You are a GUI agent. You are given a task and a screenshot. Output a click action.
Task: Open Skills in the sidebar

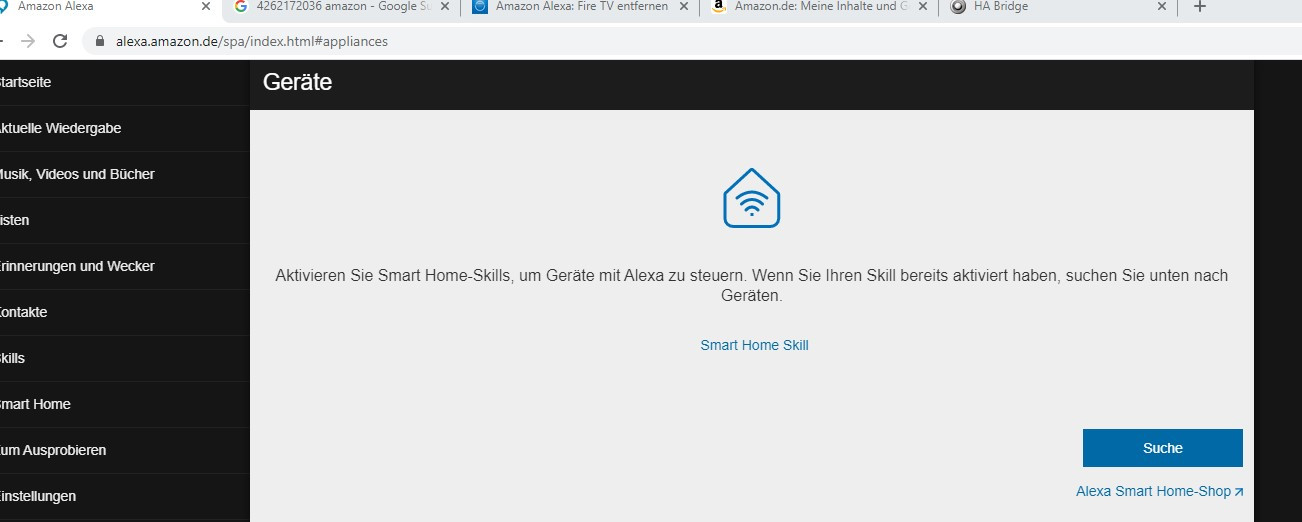click(x=124, y=358)
